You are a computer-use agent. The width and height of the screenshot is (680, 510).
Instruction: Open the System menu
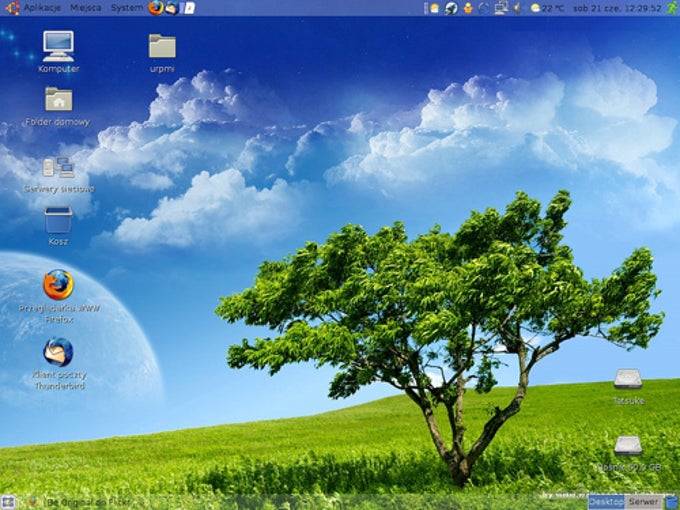[x=127, y=8]
